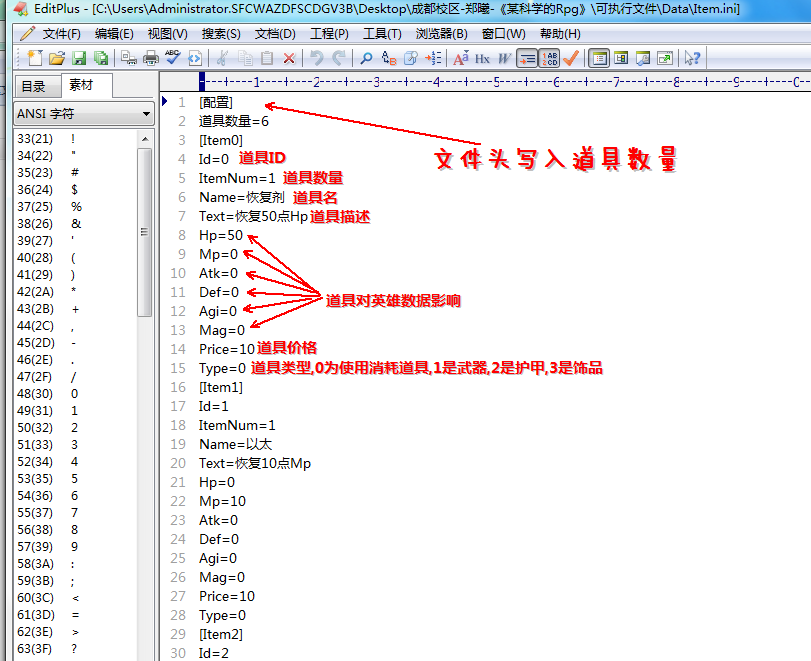Screen dimensions: 811x661
Task: Click line 2 text 道具数量=6
Action: [x=234, y=122]
